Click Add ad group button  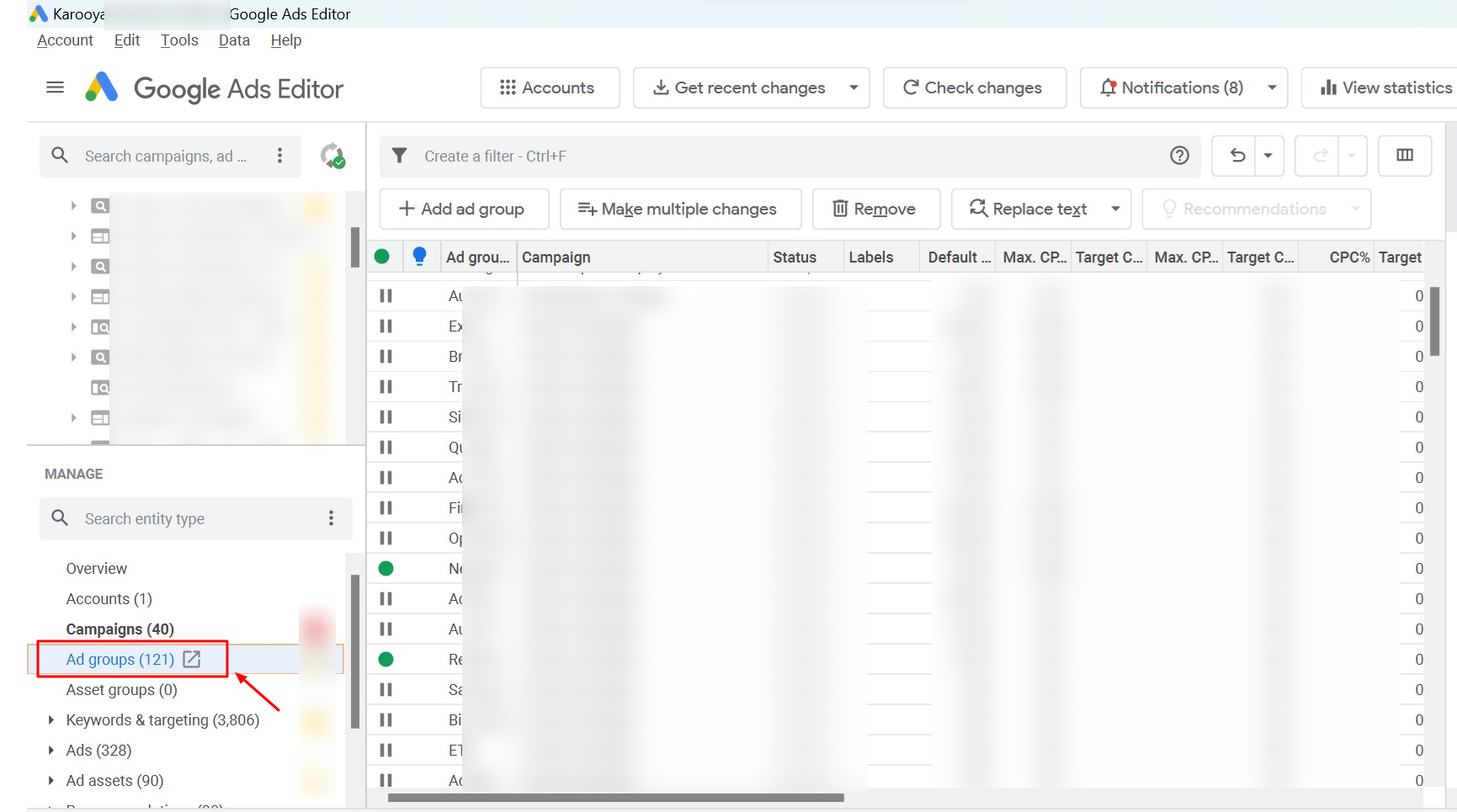(464, 209)
